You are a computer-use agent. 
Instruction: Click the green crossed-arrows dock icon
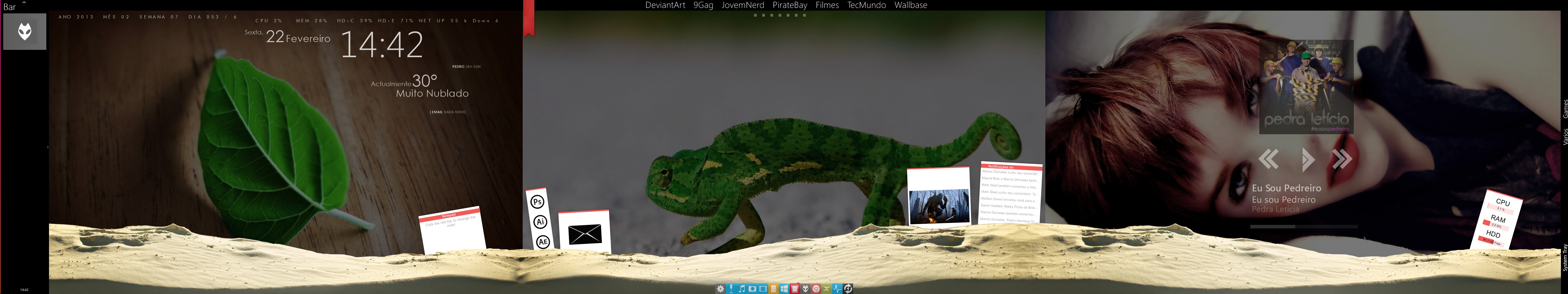point(827,289)
